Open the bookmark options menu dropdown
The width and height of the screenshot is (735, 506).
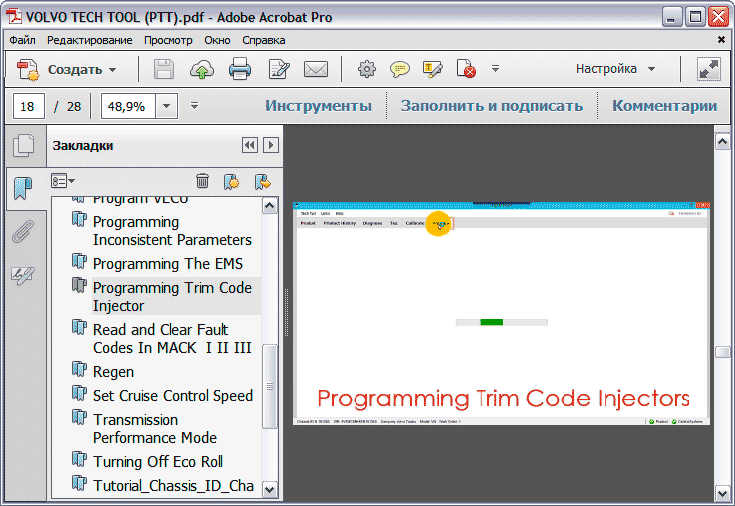click(64, 181)
